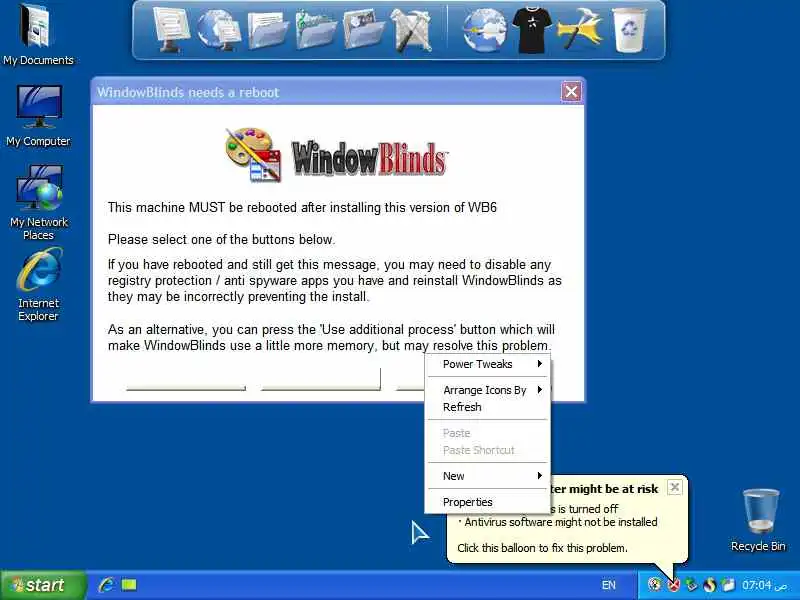The image size is (800, 600).
Task: Click the green show desktop quick launch icon
Action: click(x=129, y=585)
